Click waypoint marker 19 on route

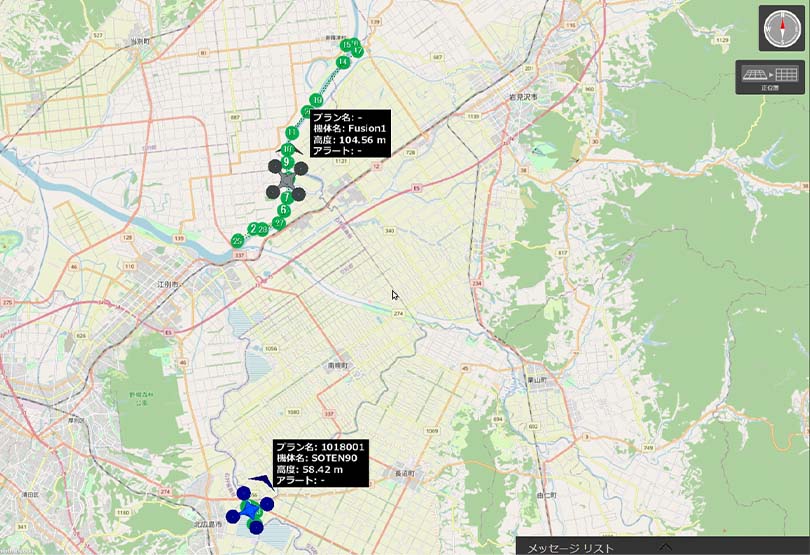(x=317, y=100)
